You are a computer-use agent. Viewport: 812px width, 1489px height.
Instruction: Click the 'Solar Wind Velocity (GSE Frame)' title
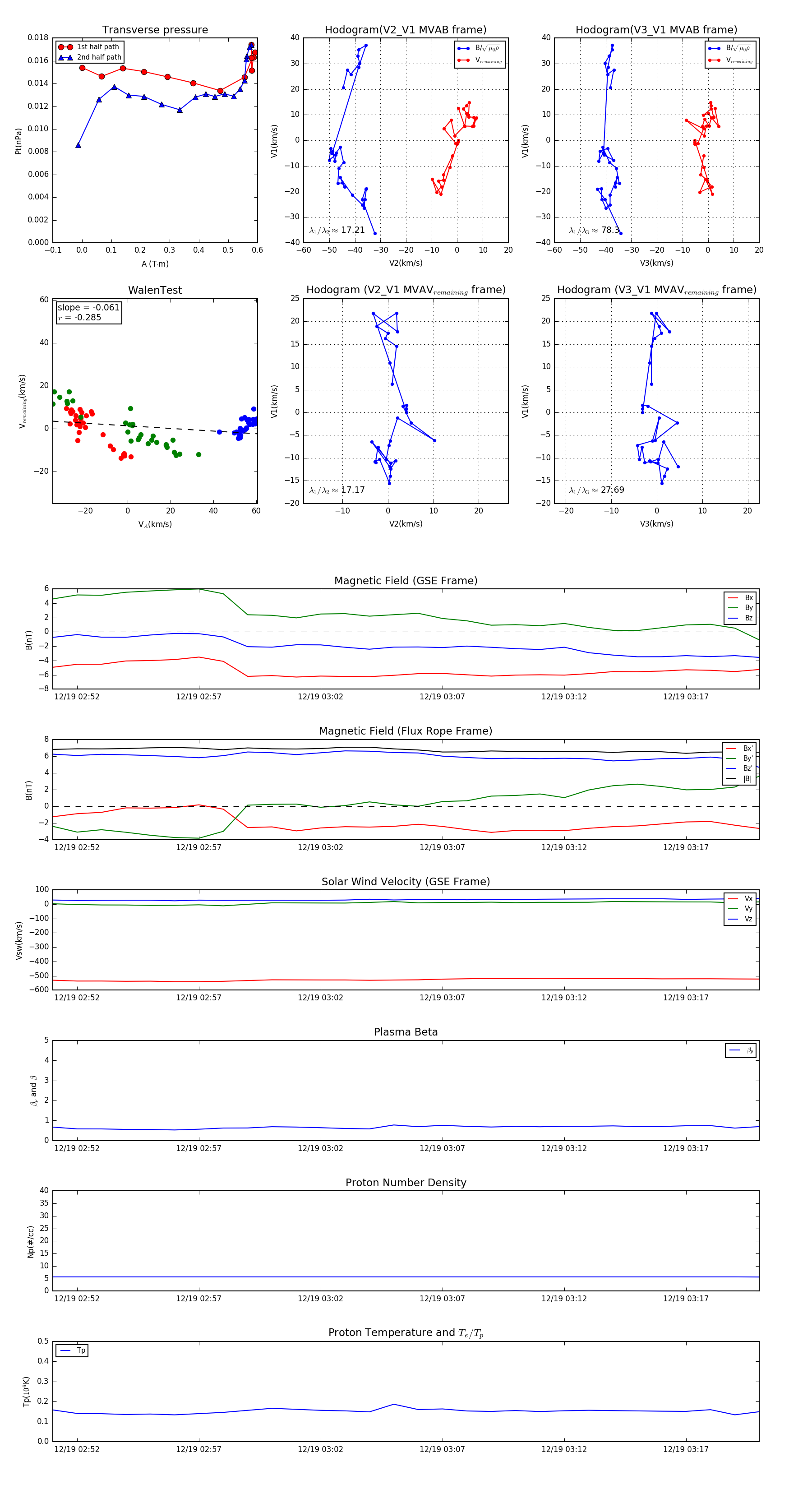[x=406, y=882]
